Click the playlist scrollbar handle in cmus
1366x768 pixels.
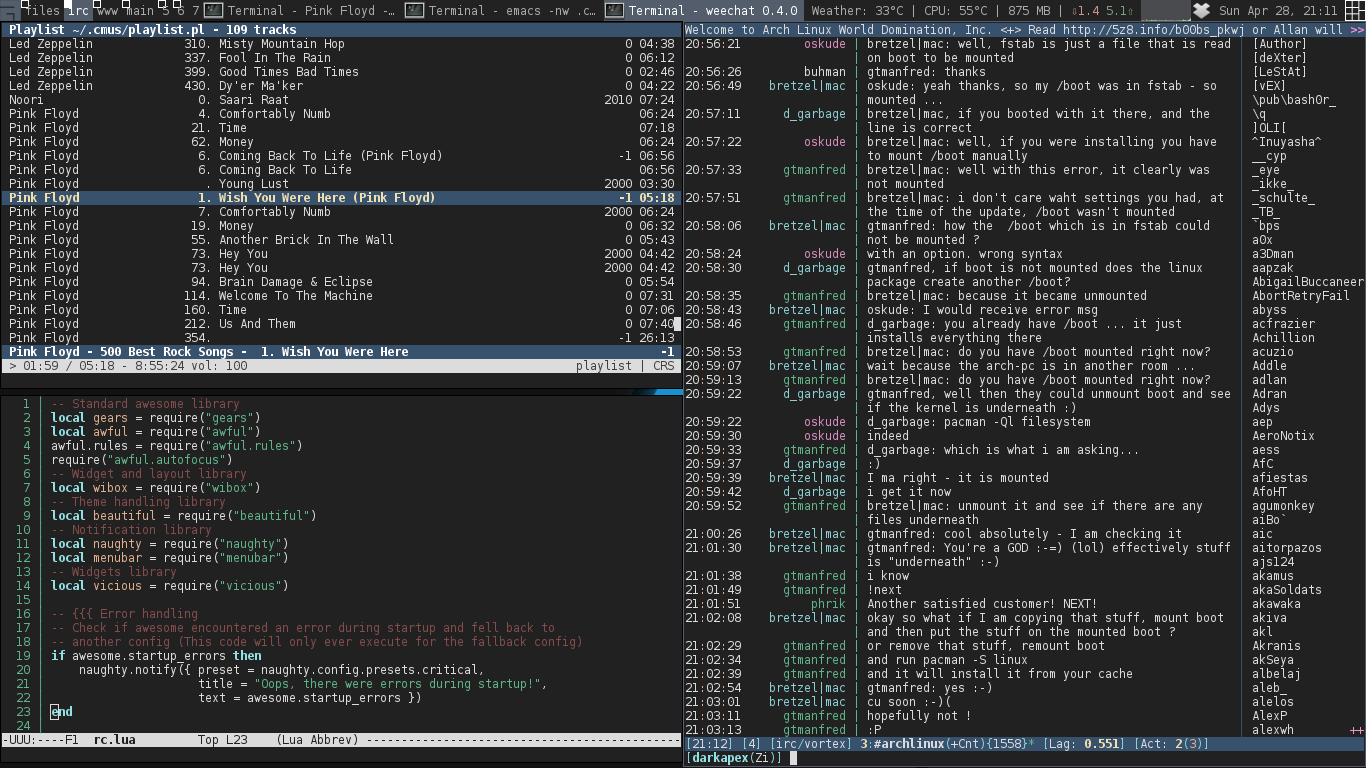677,324
